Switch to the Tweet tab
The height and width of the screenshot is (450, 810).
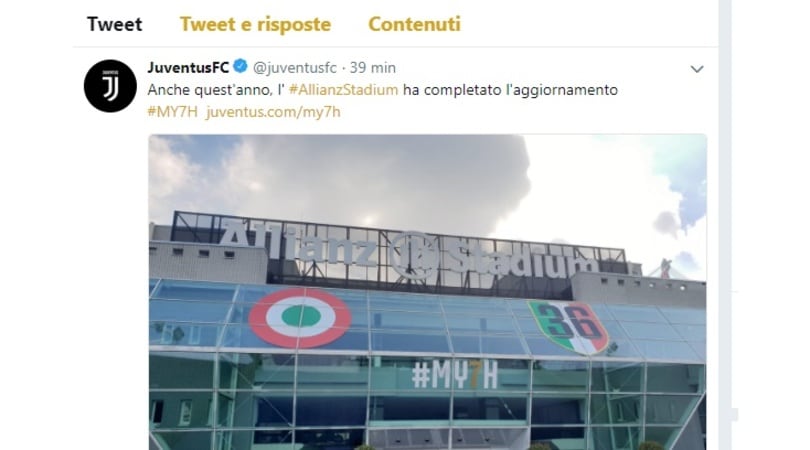pyautogui.click(x=114, y=24)
